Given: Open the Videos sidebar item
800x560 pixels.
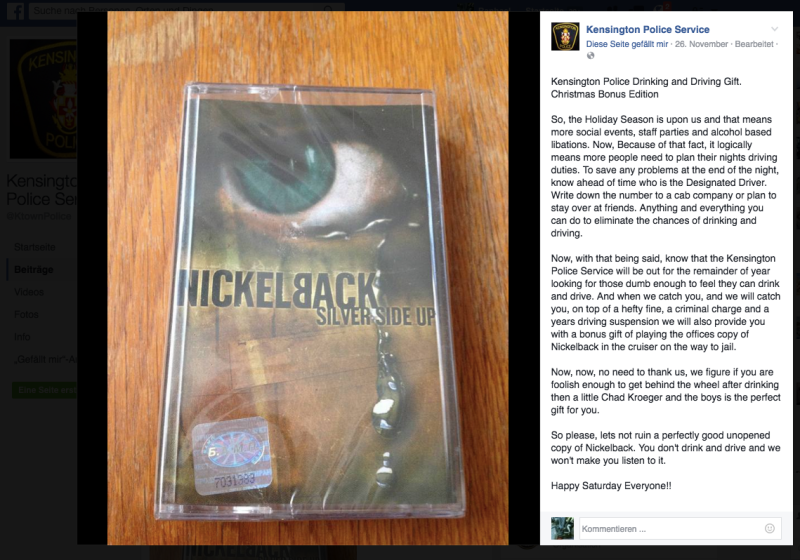Looking at the screenshot, I should tap(29, 292).
